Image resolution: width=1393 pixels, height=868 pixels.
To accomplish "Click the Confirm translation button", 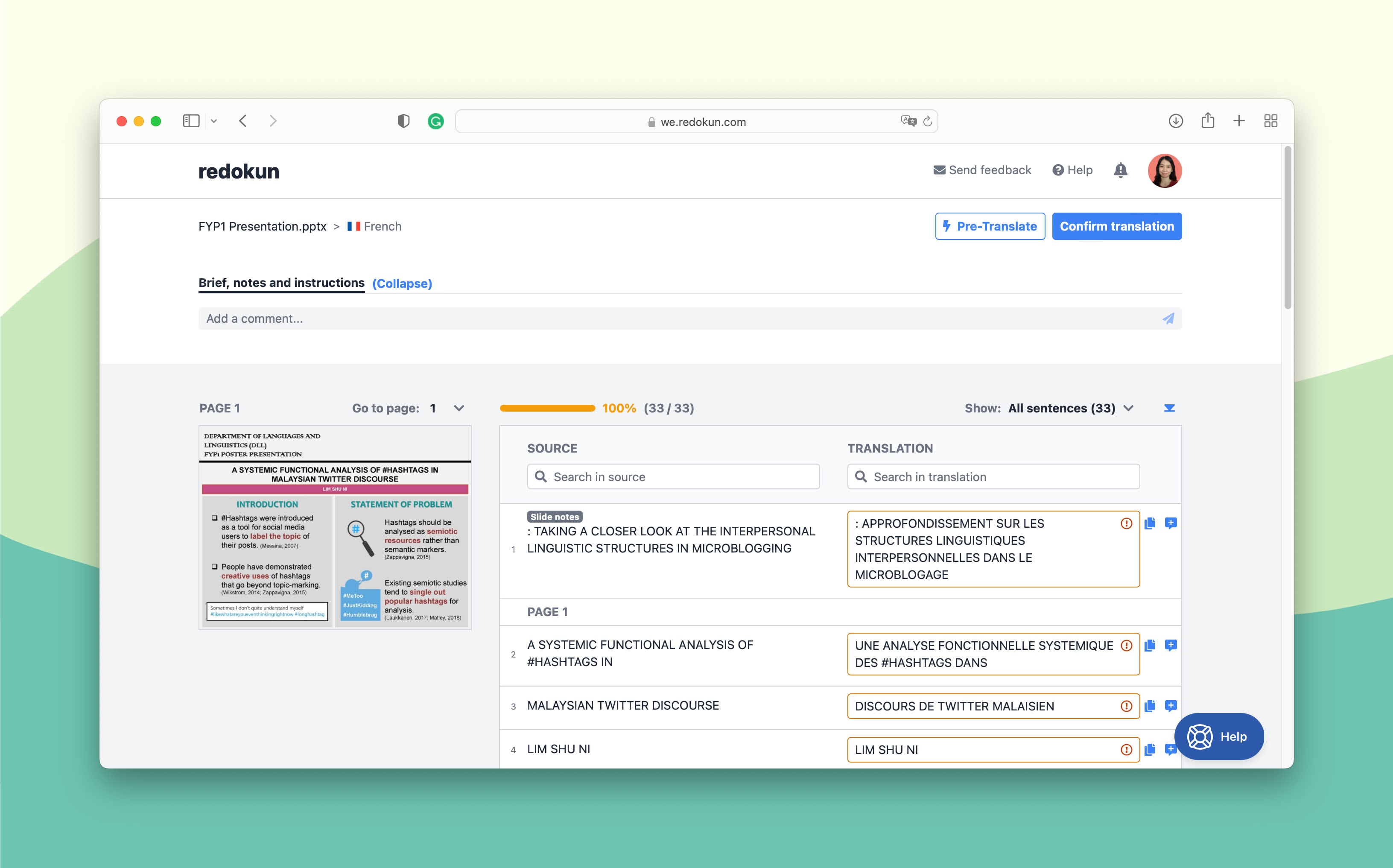I will pos(1117,225).
